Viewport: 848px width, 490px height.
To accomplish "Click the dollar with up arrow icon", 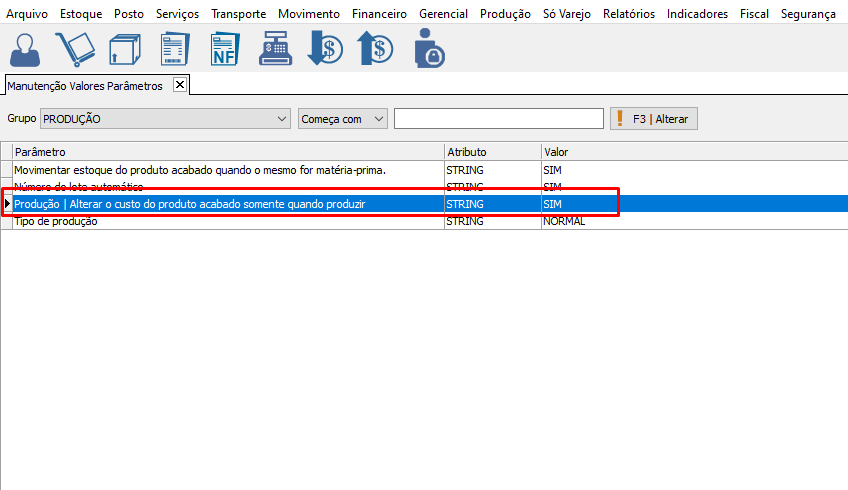I will (375, 47).
